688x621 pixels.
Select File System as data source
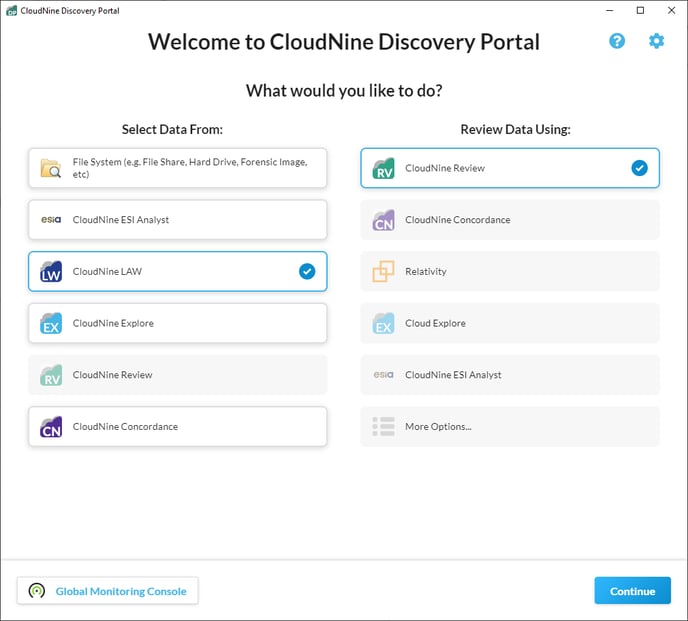point(178,168)
